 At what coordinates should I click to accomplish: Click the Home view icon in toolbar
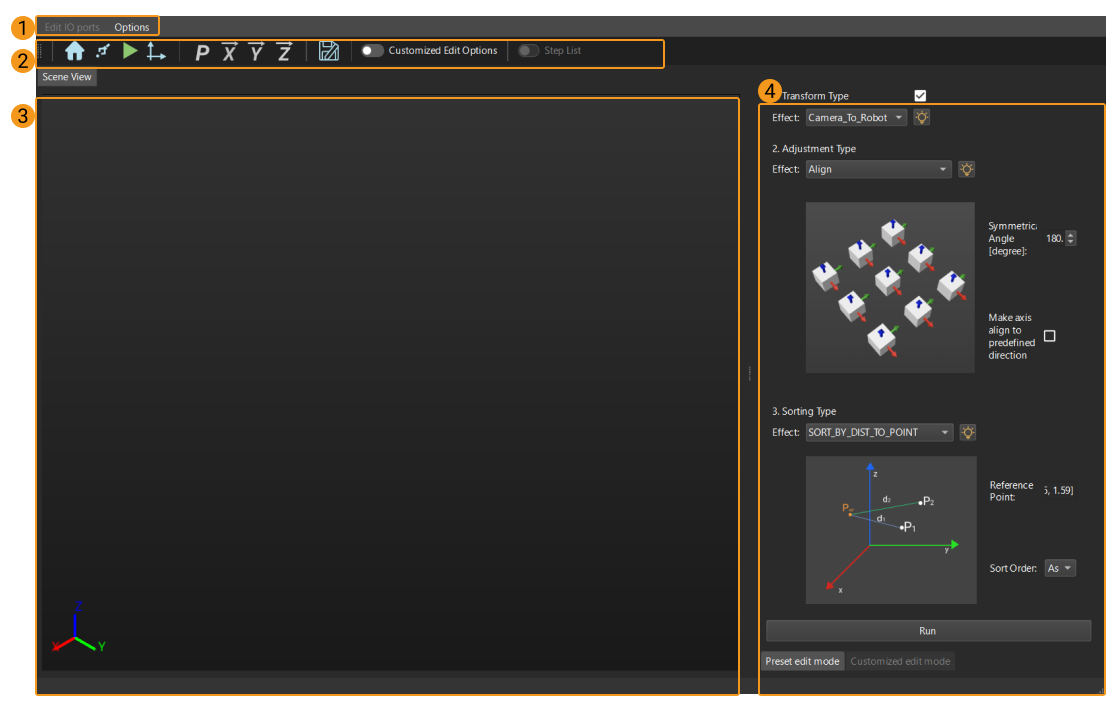click(74, 51)
